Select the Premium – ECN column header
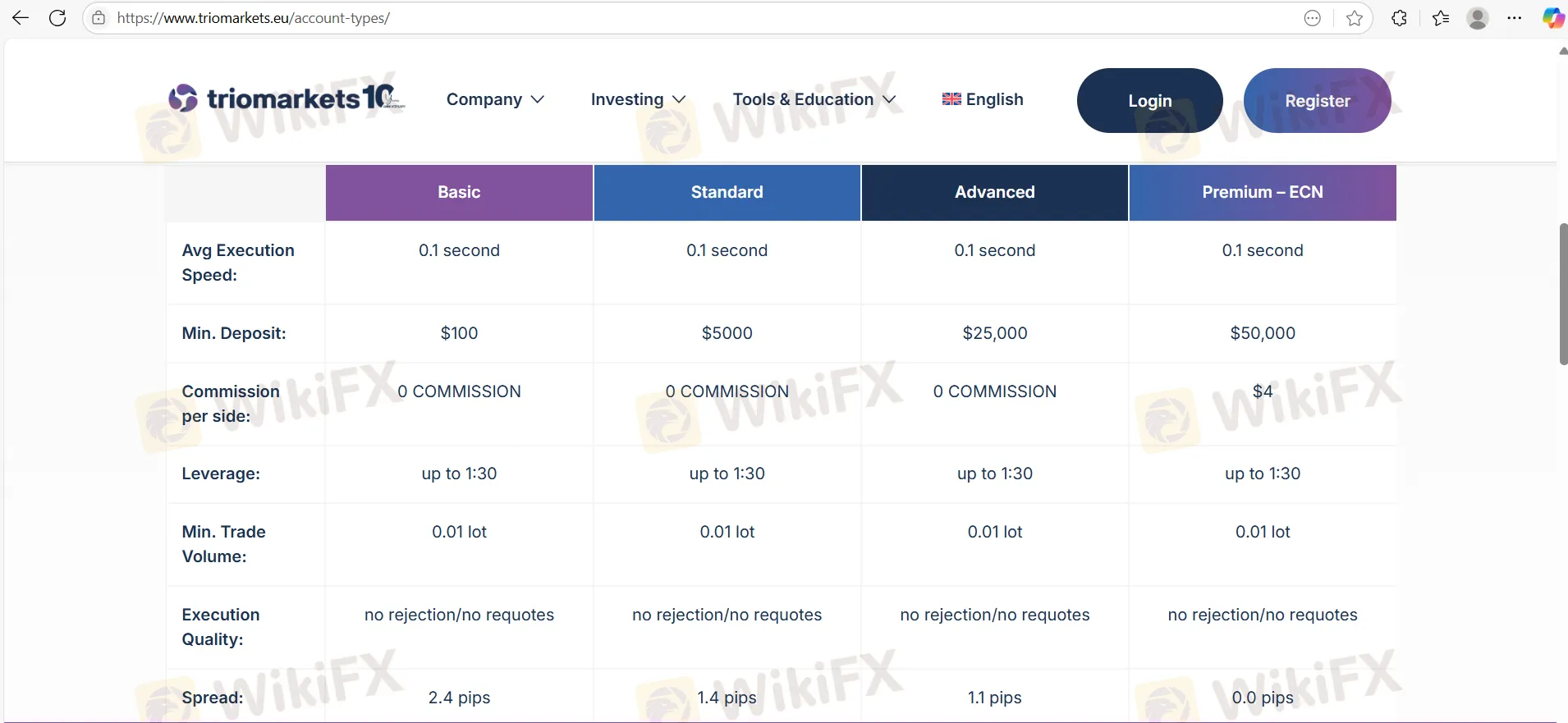This screenshot has height=723, width=1568. click(x=1262, y=192)
